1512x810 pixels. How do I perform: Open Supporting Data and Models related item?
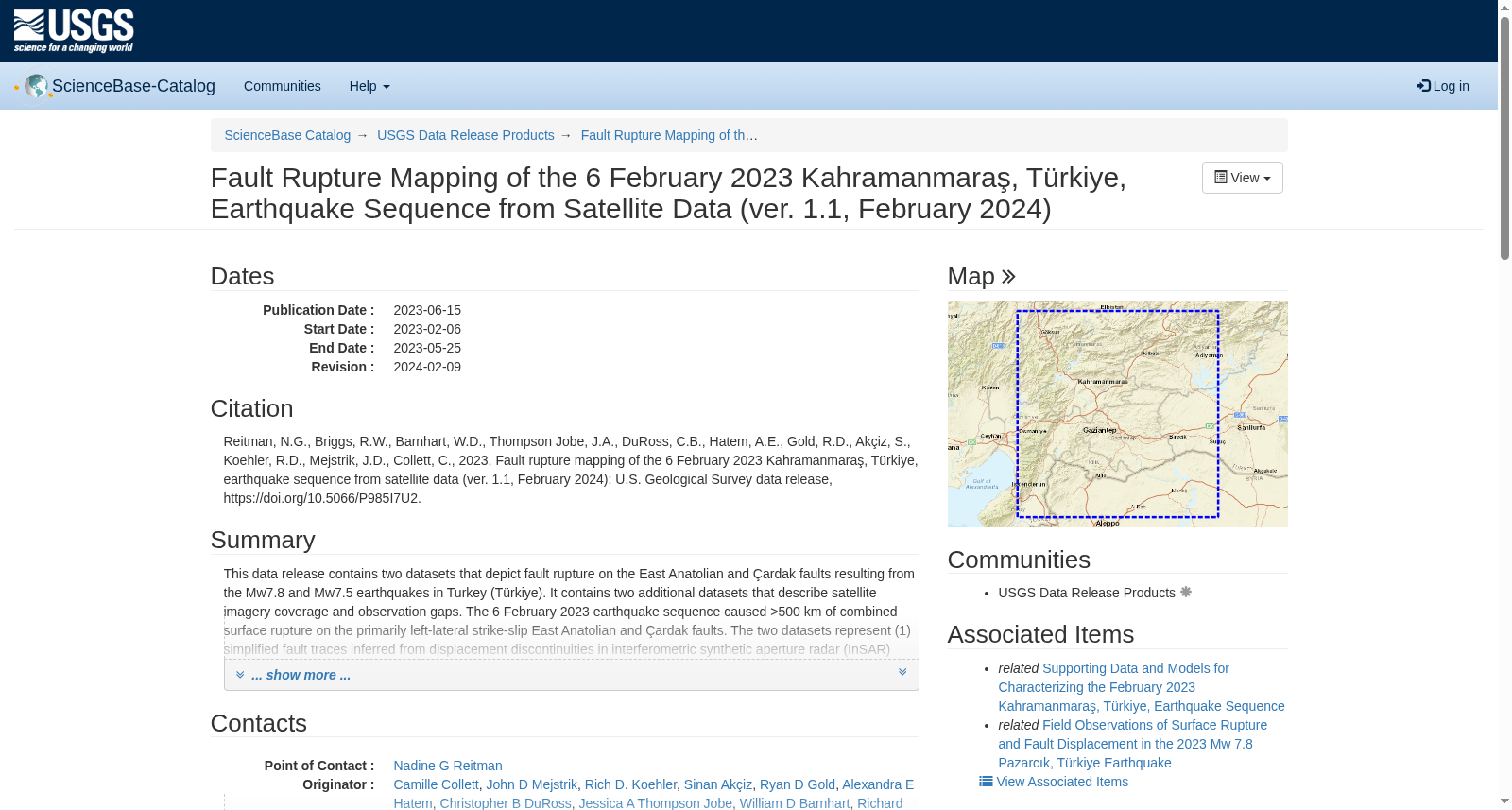(1142, 687)
